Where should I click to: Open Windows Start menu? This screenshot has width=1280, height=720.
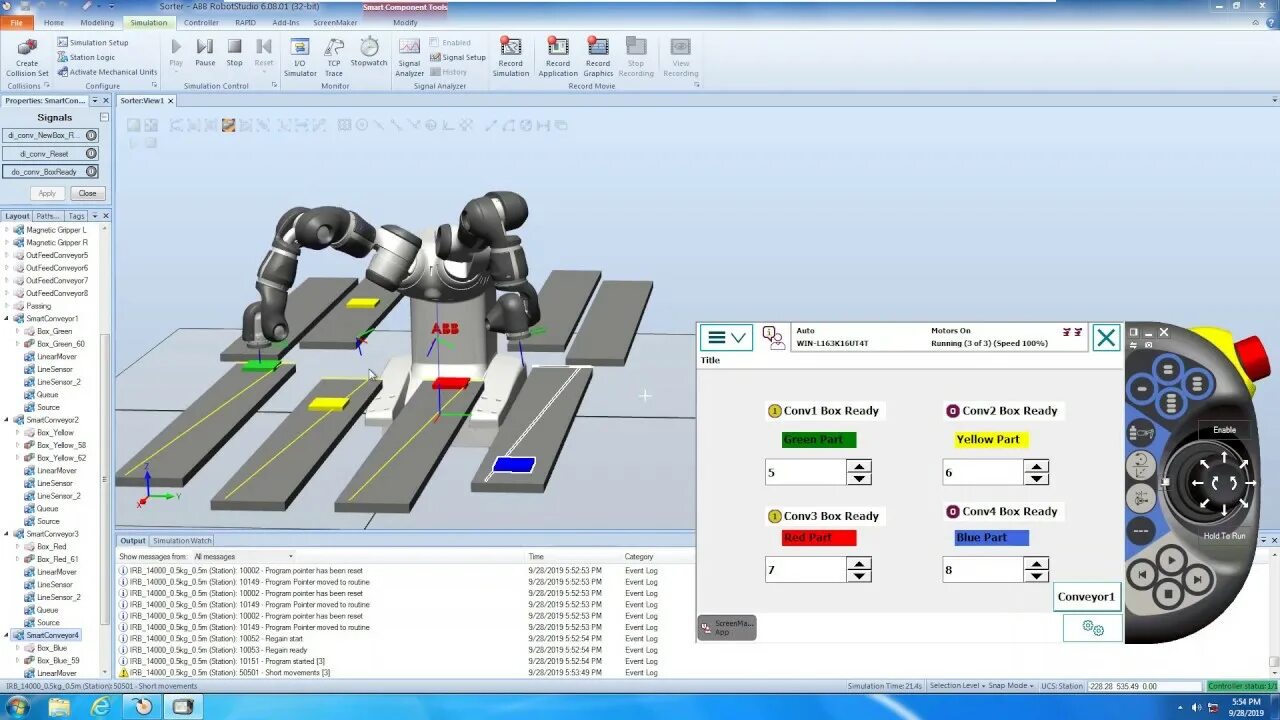tap(17, 707)
